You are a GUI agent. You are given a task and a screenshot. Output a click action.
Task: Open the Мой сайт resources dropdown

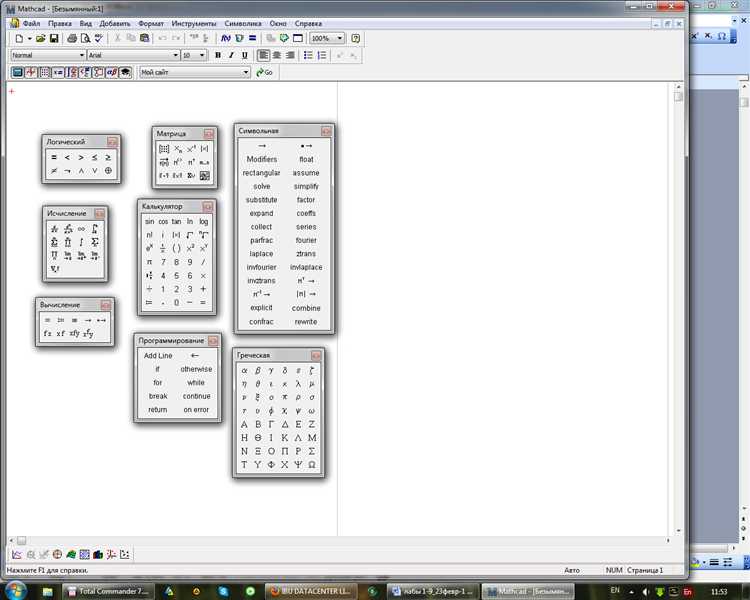[246, 72]
